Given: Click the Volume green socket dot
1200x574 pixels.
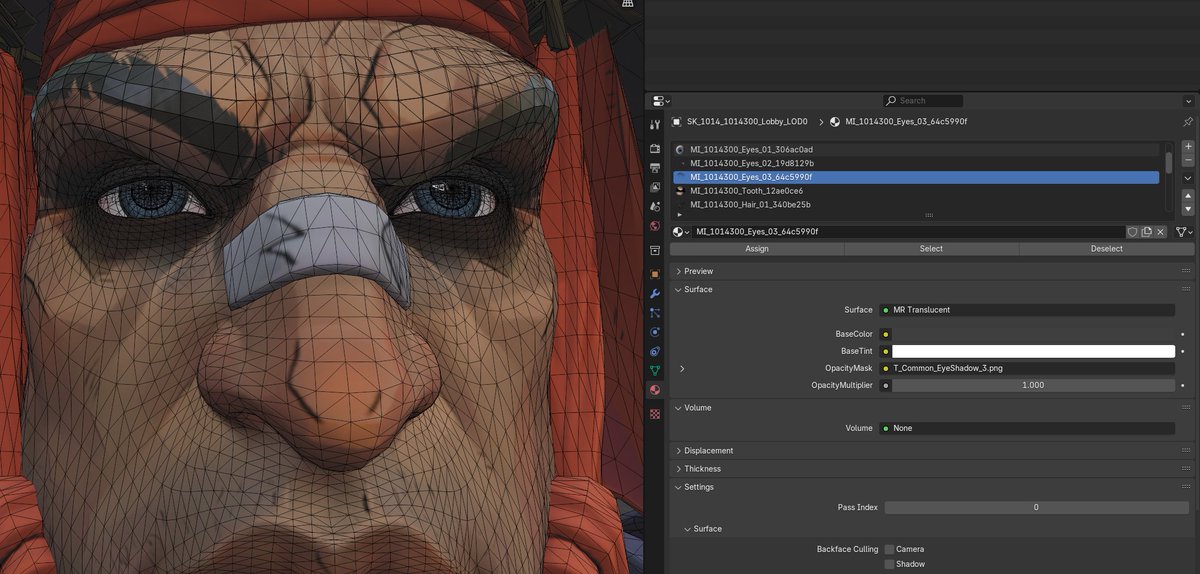Looking at the screenshot, I should coord(886,428).
